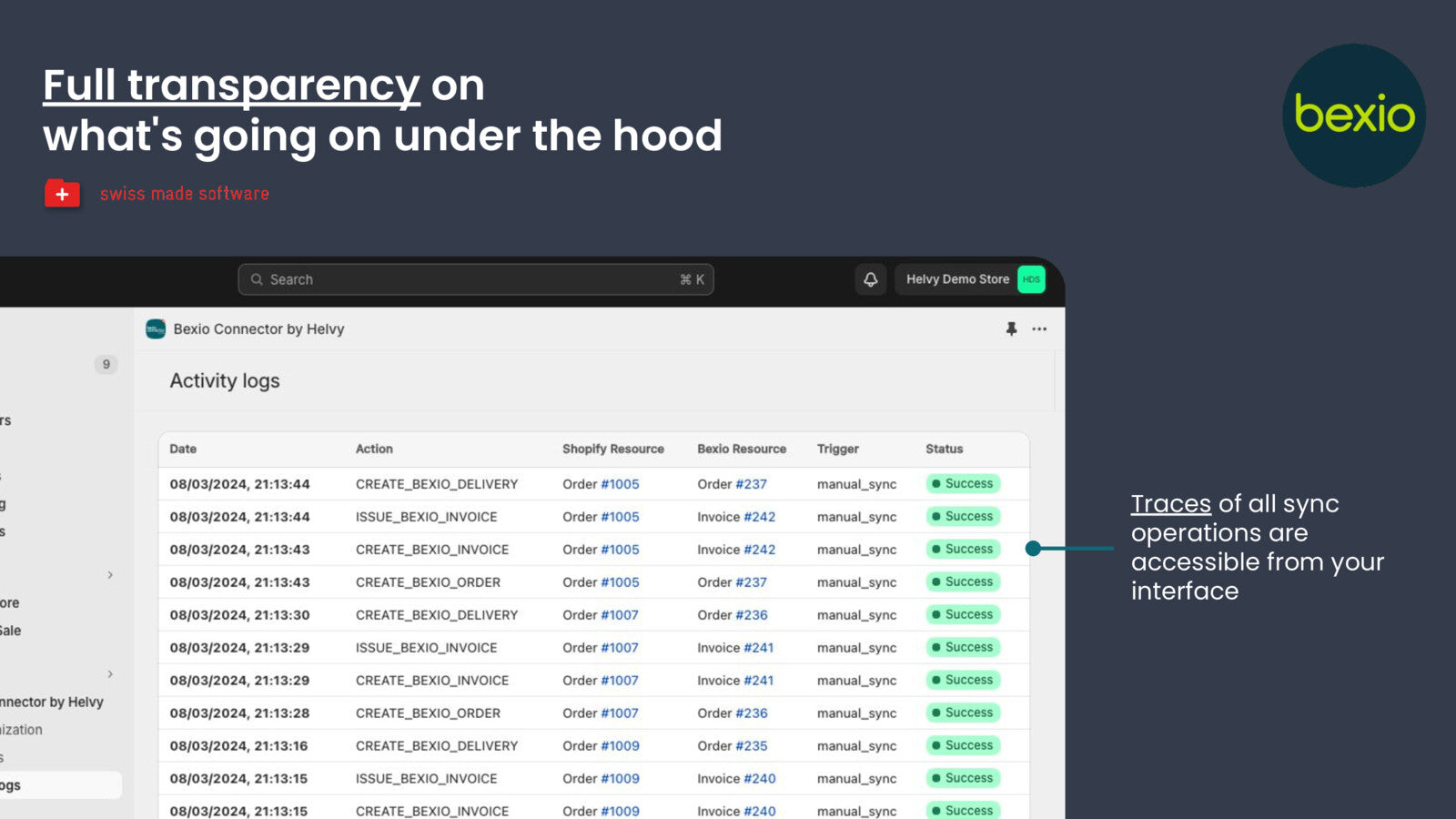1456x819 pixels.
Task: Open Order #236 in CREATE_BEXIO_ORDER 21:13:28 row
Action: [x=752, y=713]
